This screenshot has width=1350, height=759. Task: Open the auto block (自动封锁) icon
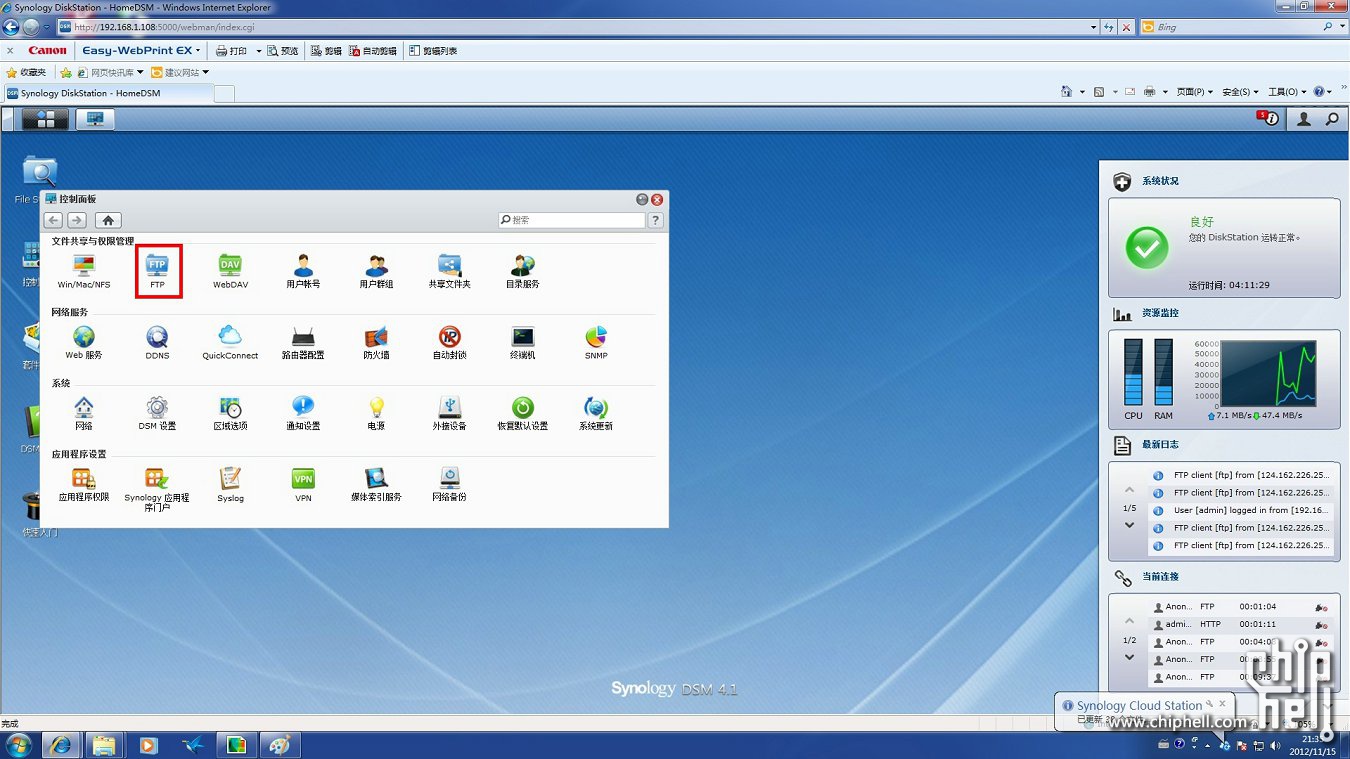(449, 342)
